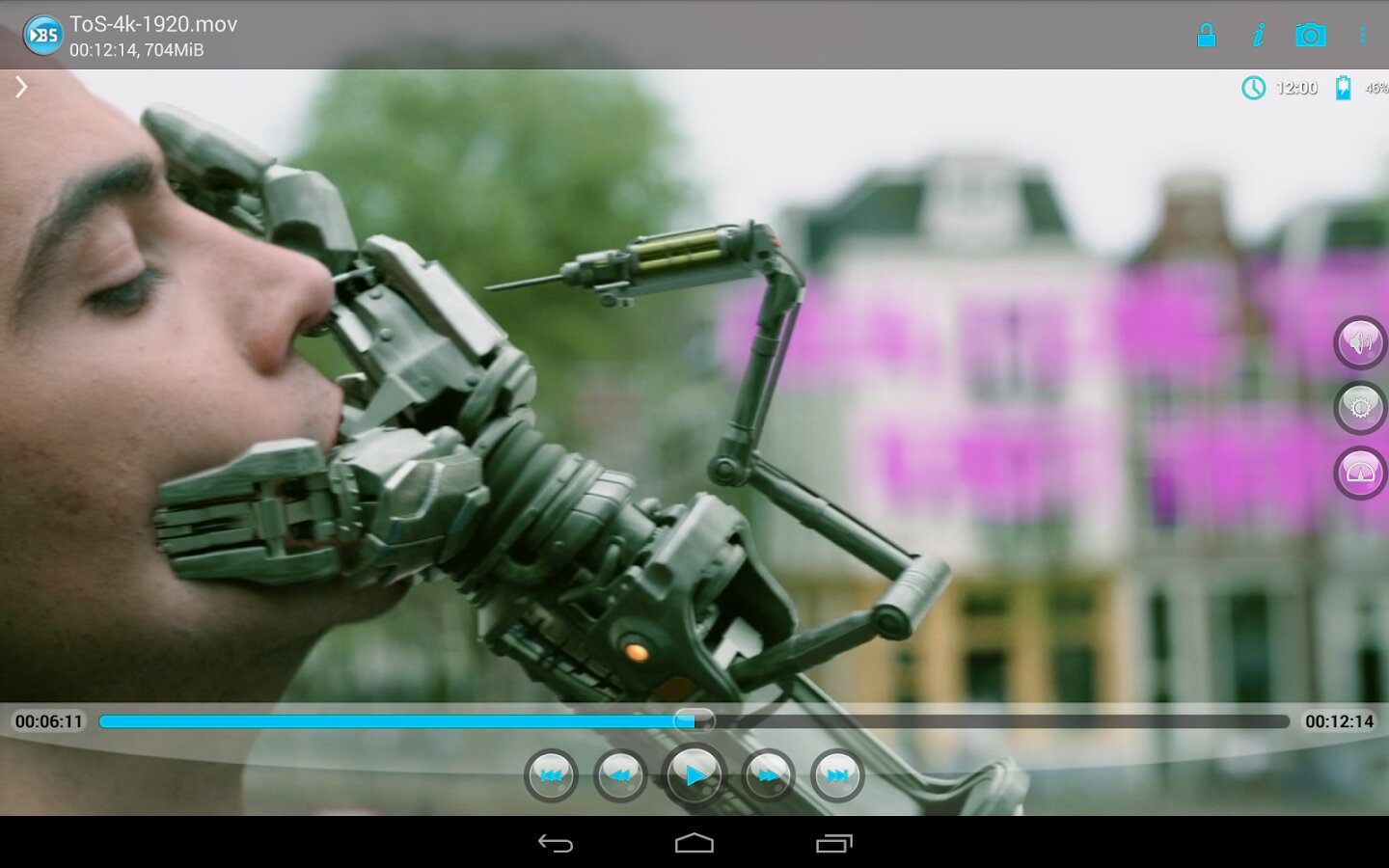Tap the total duration 00:12:14 label
Screen dimensions: 1389x868
point(1339,721)
